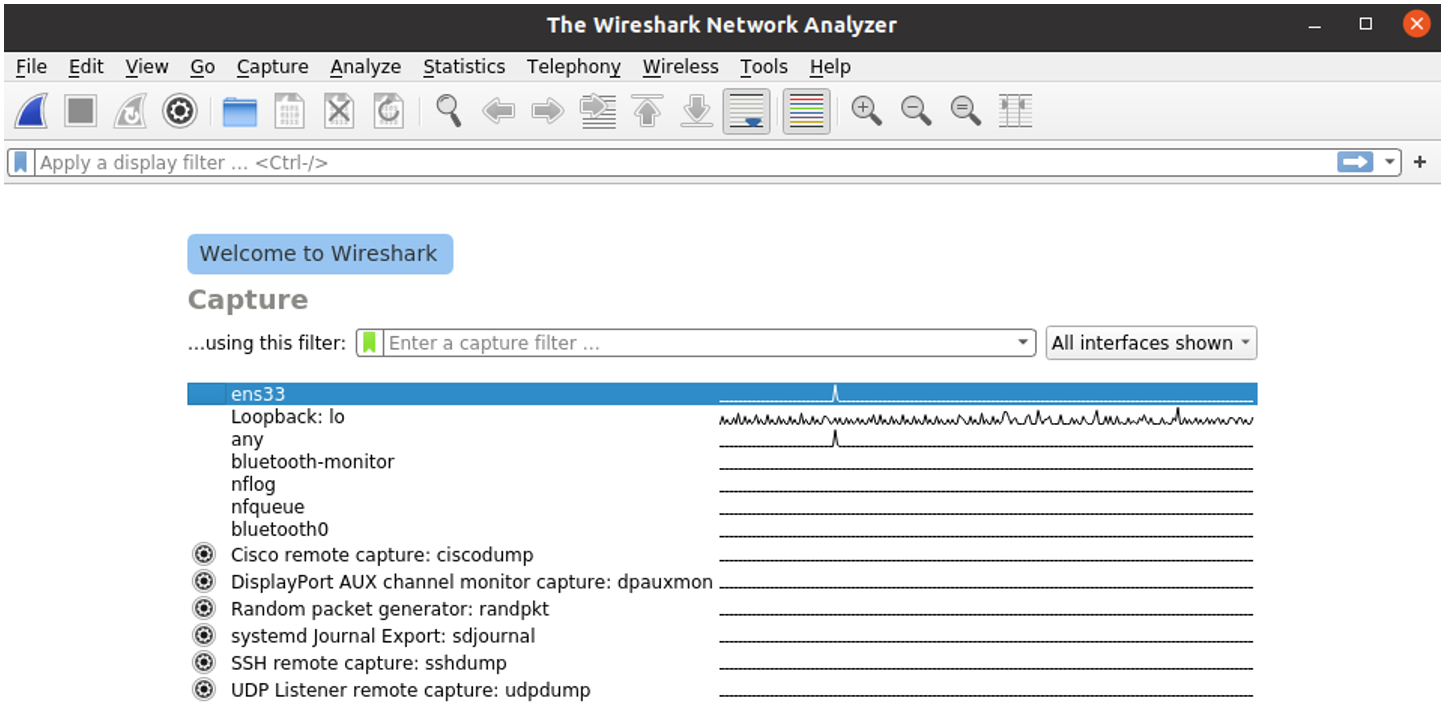Image resolution: width=1442 pixels, height=715 pixels.
Task: Open the Edit menu
Action: [x=86, y=67]
